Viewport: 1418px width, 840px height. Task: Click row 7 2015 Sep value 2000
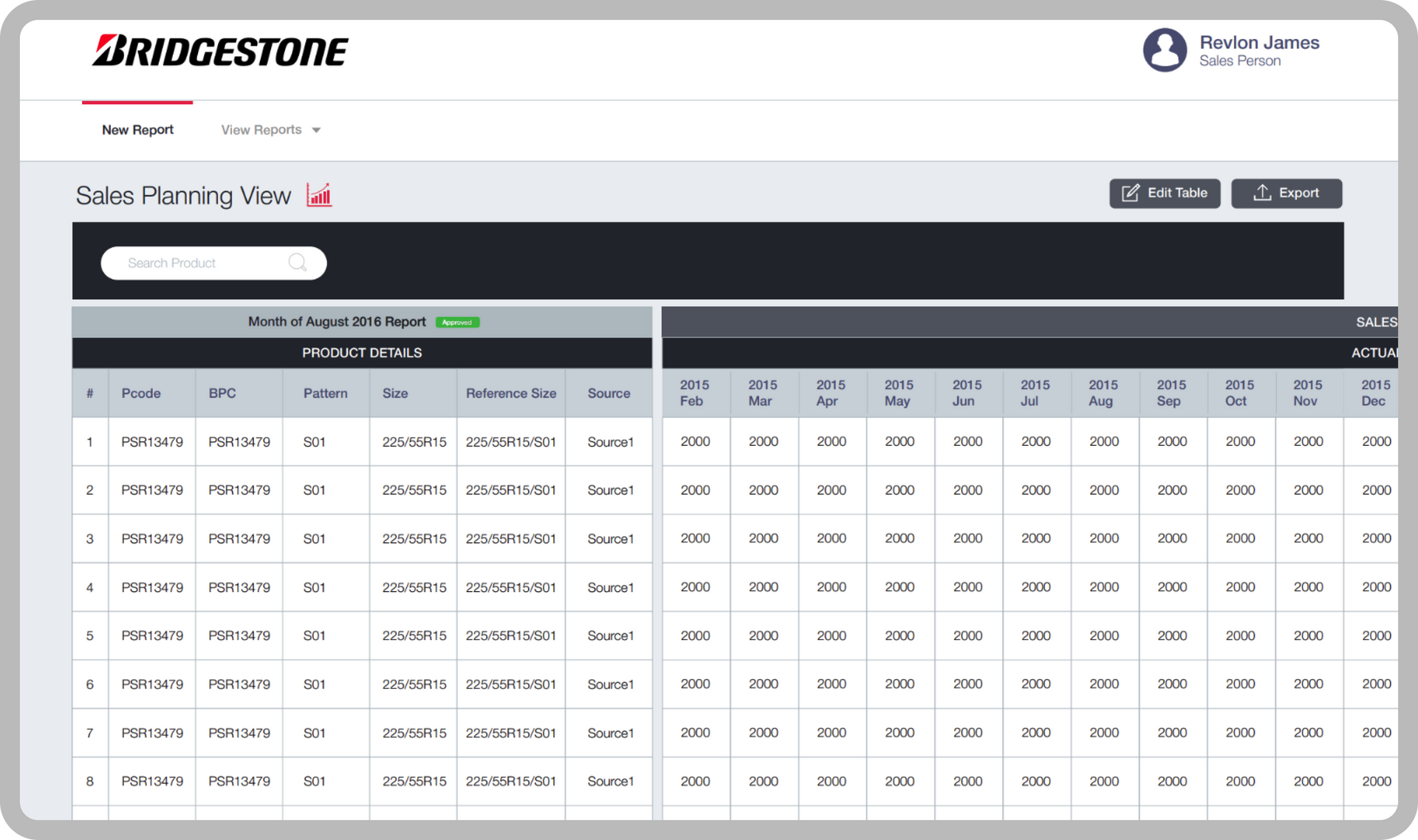click(x=1173, y=732)
